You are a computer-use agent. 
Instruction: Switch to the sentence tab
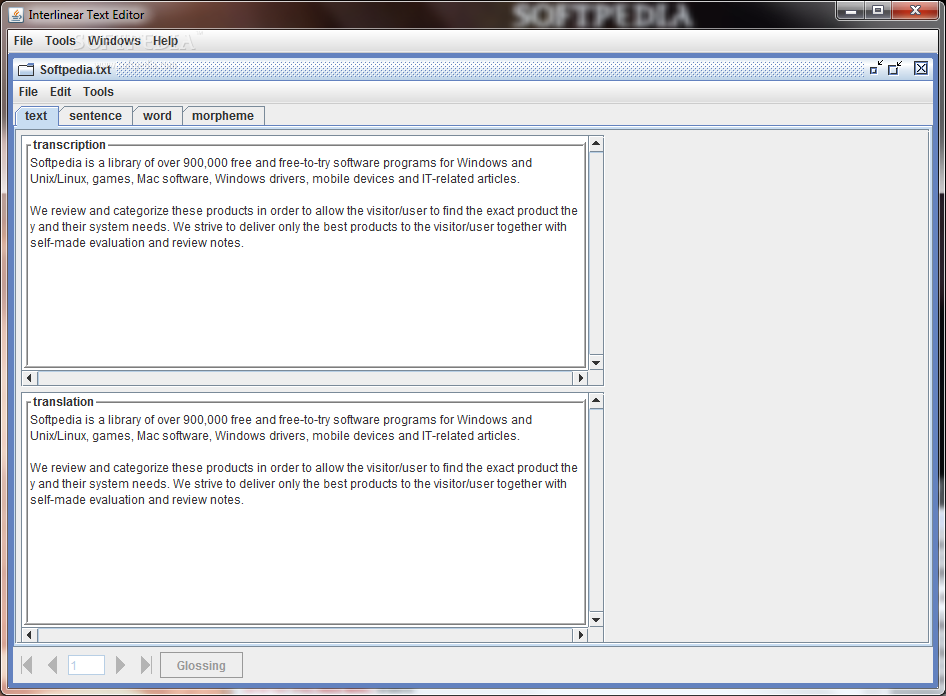tap(95, 116)
